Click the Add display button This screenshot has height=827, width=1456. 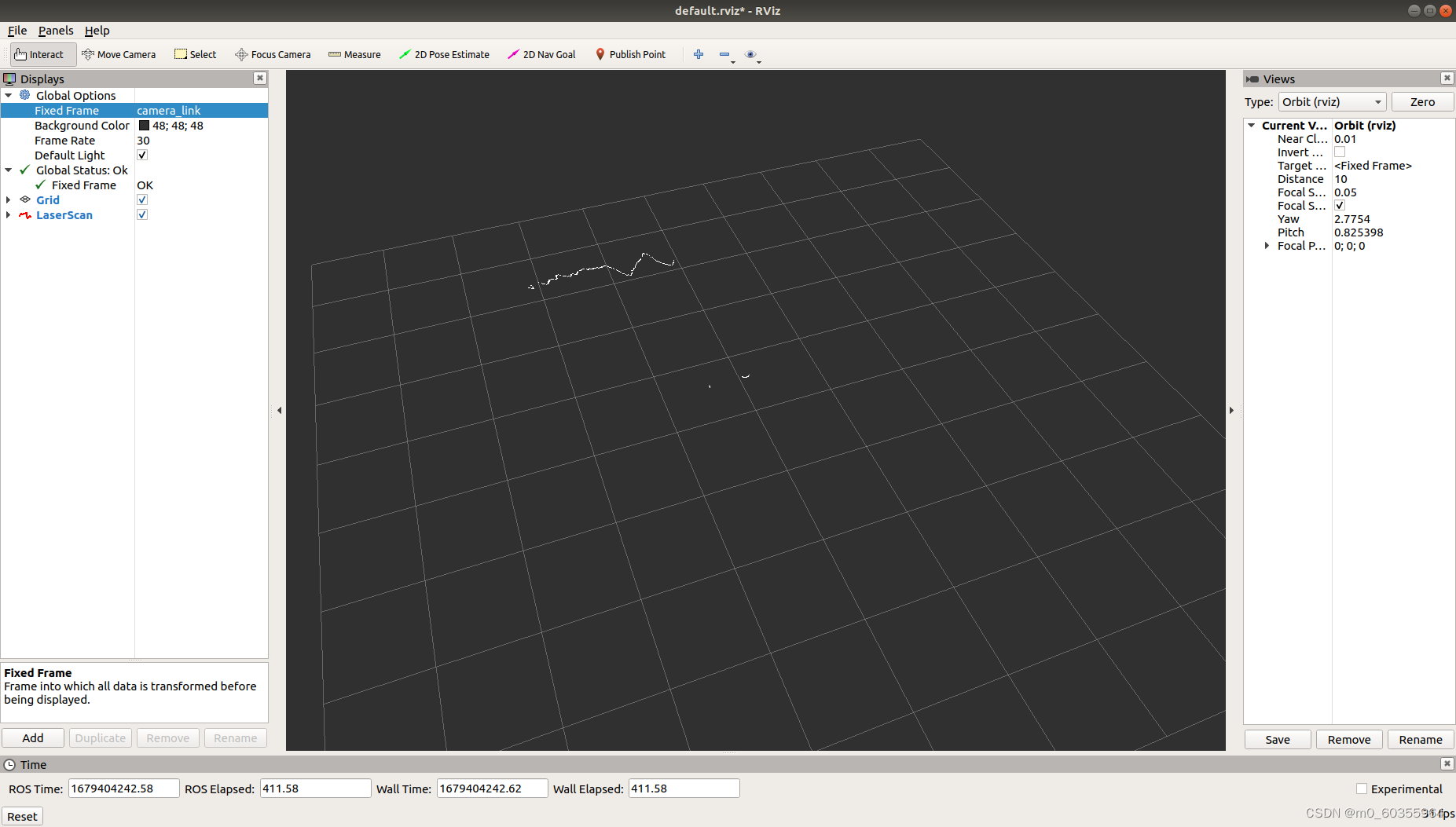33,737
